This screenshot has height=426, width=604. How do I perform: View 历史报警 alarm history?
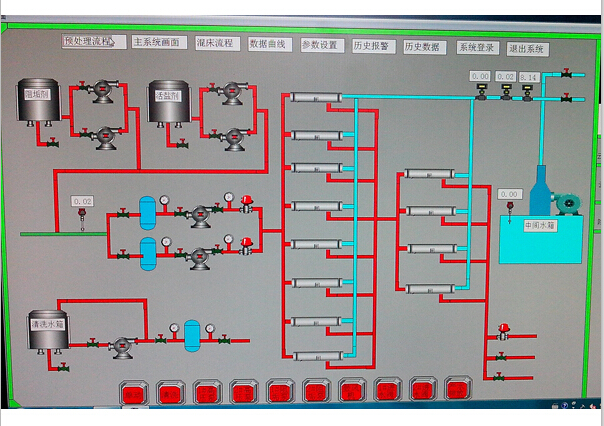click(x=373, y=46)
